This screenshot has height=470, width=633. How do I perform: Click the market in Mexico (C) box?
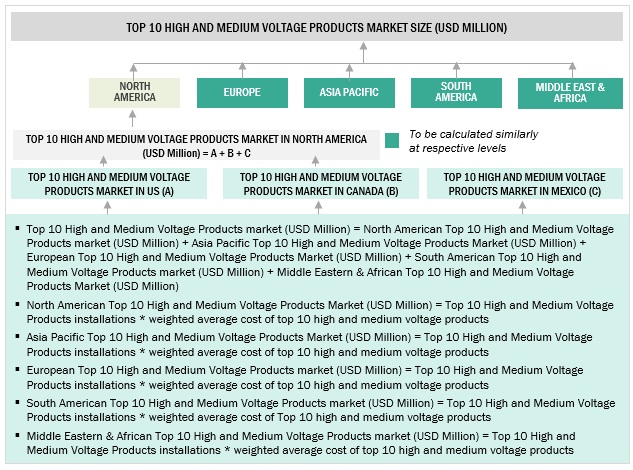(x=522, y=183)
